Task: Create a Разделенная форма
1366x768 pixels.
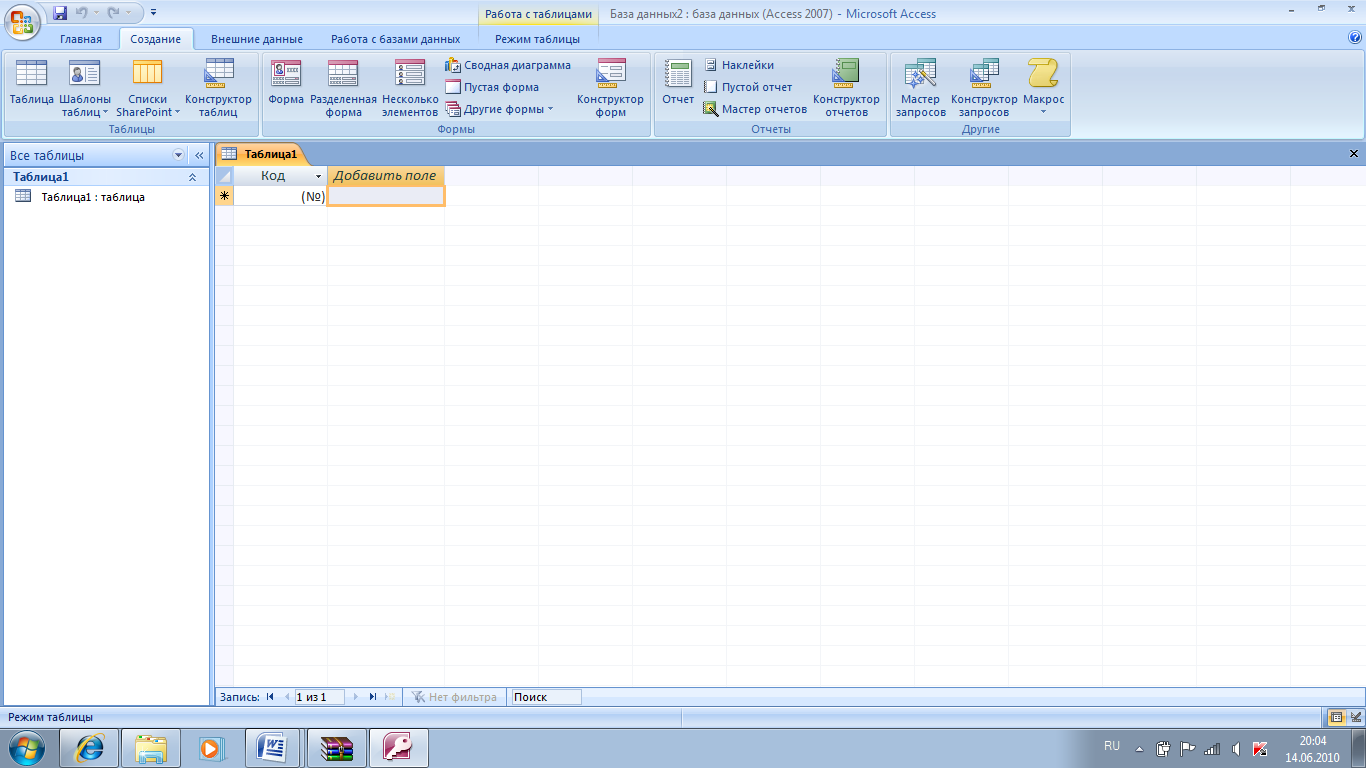Action: (x=343, y=88)
